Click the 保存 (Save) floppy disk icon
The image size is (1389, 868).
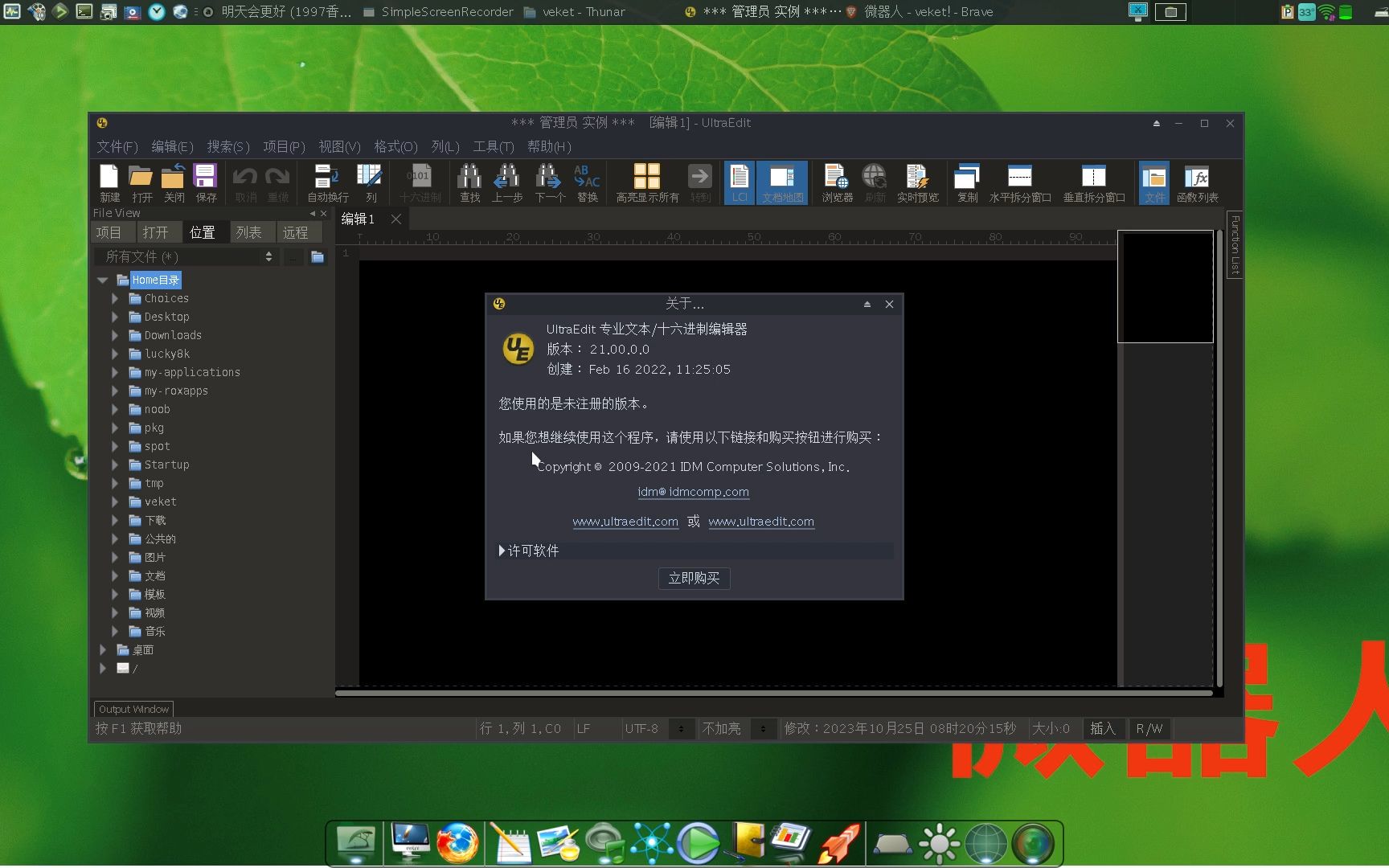tap(206, 182)
